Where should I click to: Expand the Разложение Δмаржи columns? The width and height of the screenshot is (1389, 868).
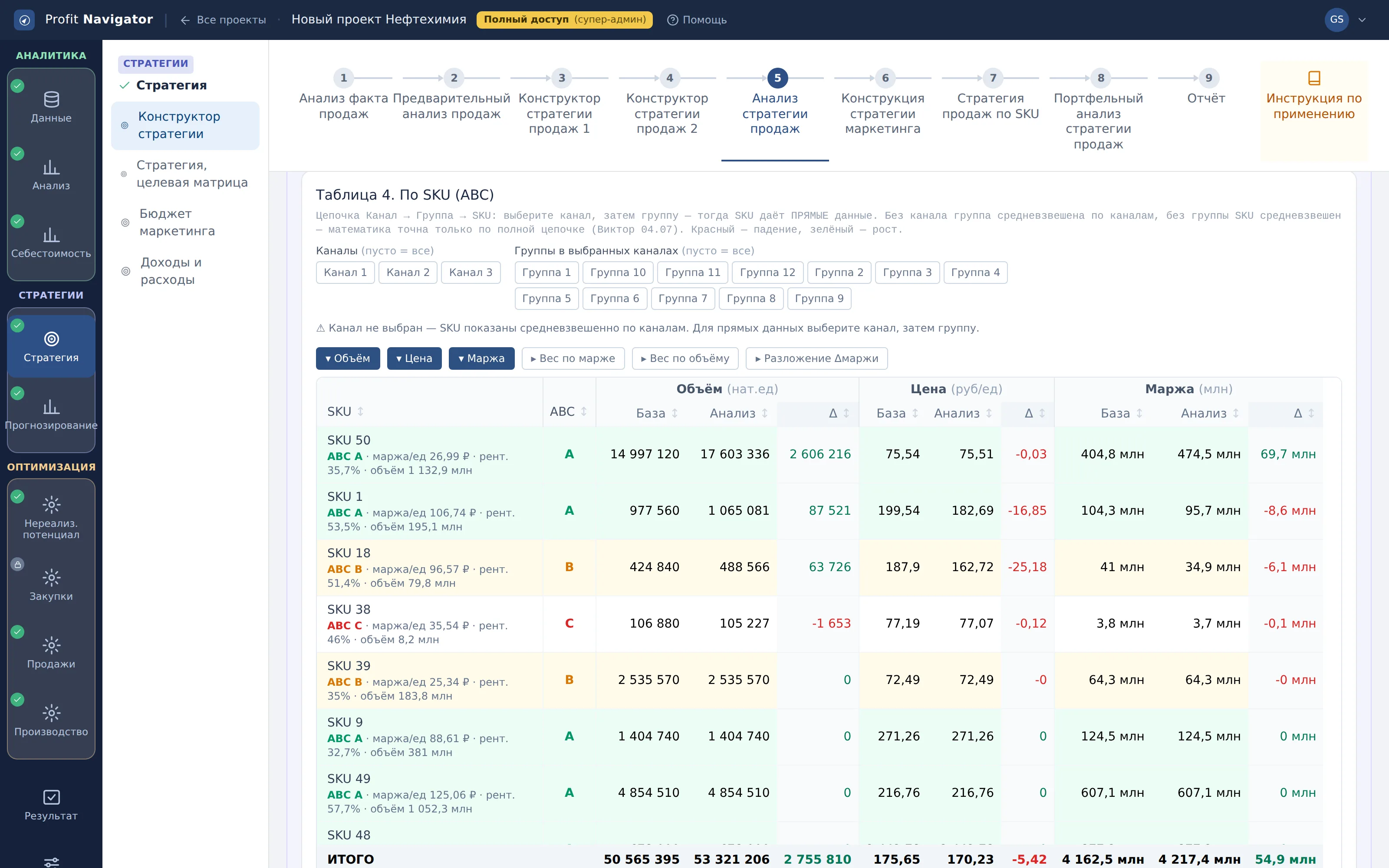[x=817, y=359]
